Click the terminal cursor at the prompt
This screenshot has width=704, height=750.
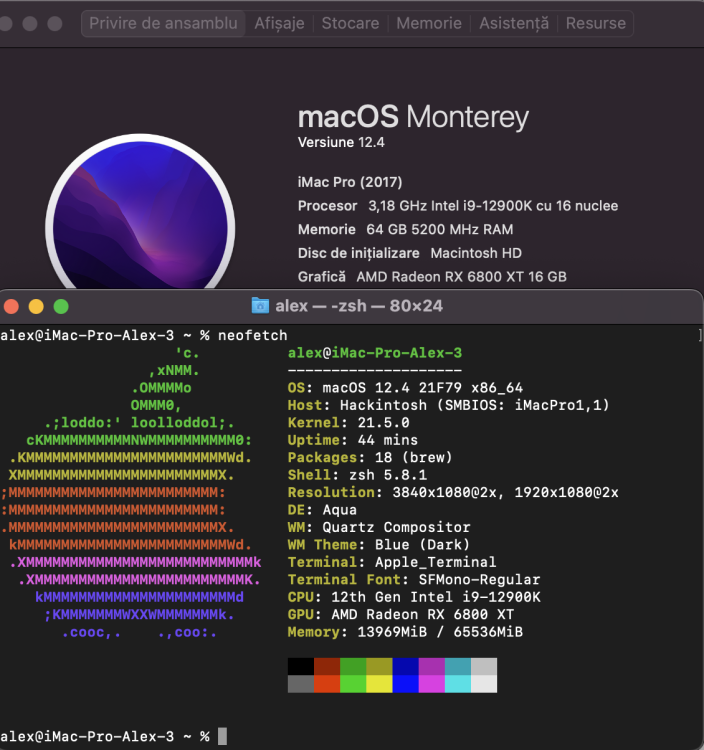click(222, 736)
